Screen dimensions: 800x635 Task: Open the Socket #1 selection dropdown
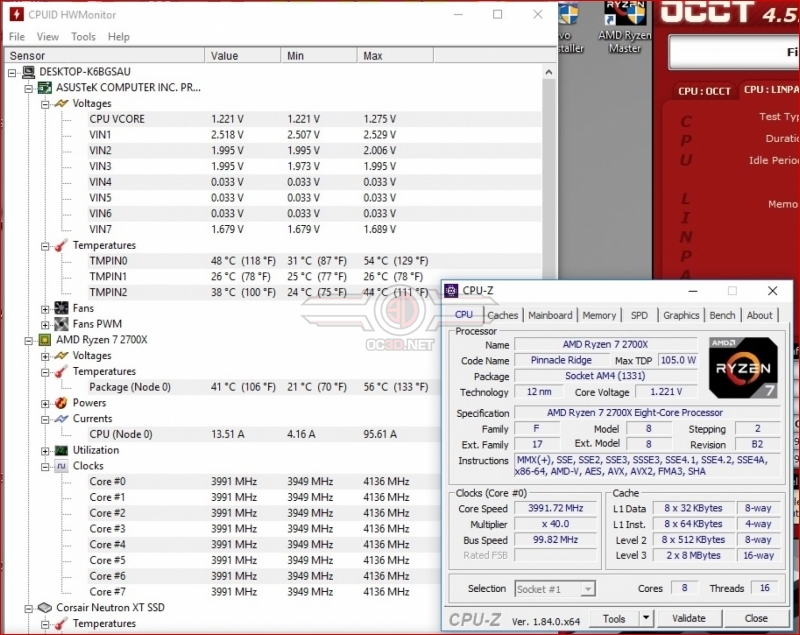[588, 589]
